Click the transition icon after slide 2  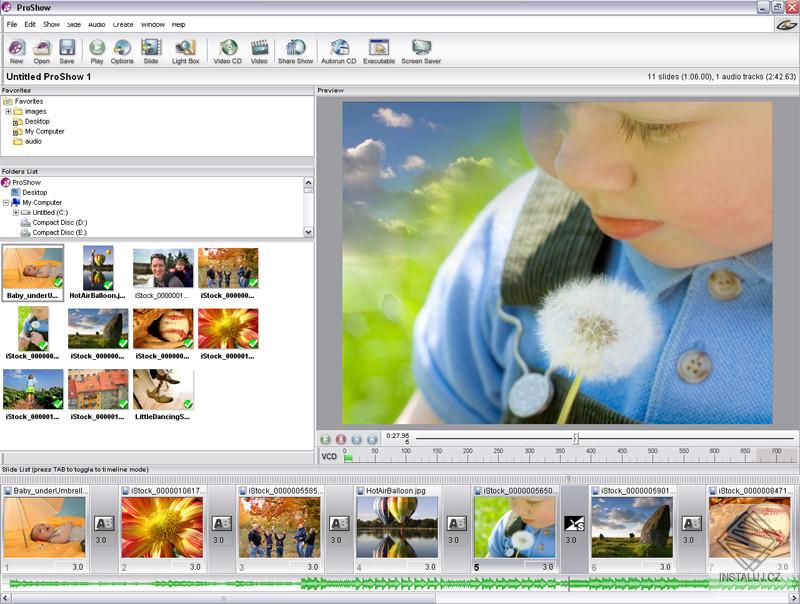click(x=221, y=523)
